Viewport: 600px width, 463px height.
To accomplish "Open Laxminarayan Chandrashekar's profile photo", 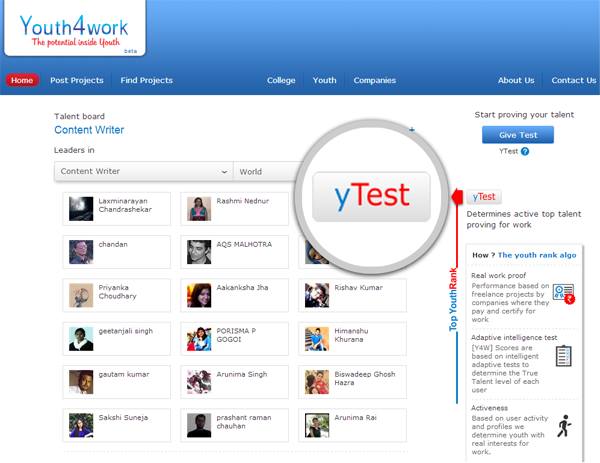I will coord(81,209).
